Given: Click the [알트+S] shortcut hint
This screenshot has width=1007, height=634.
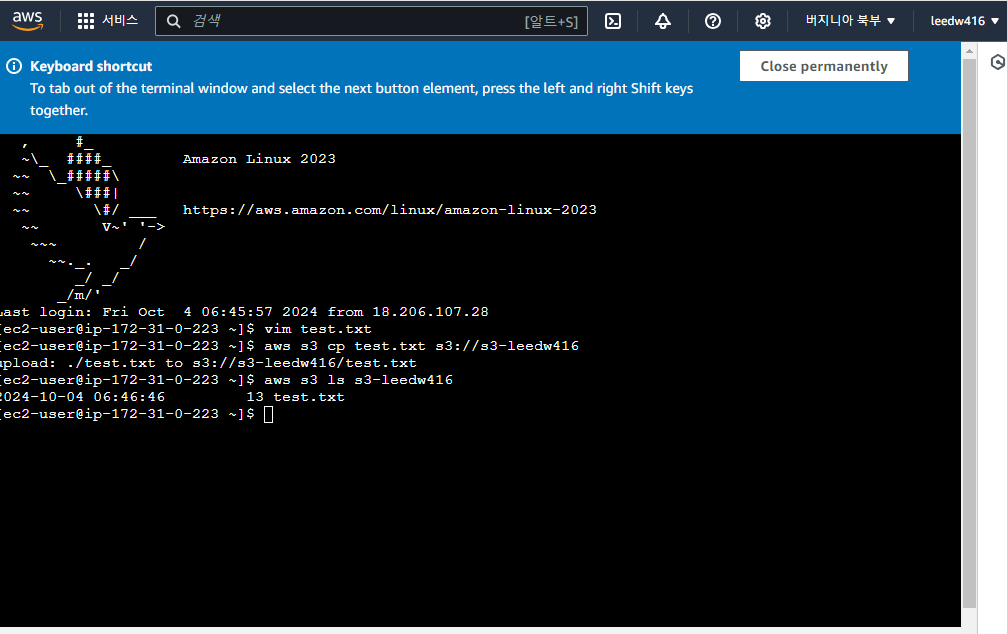Looking at the screenshot, I should [551, 21].
